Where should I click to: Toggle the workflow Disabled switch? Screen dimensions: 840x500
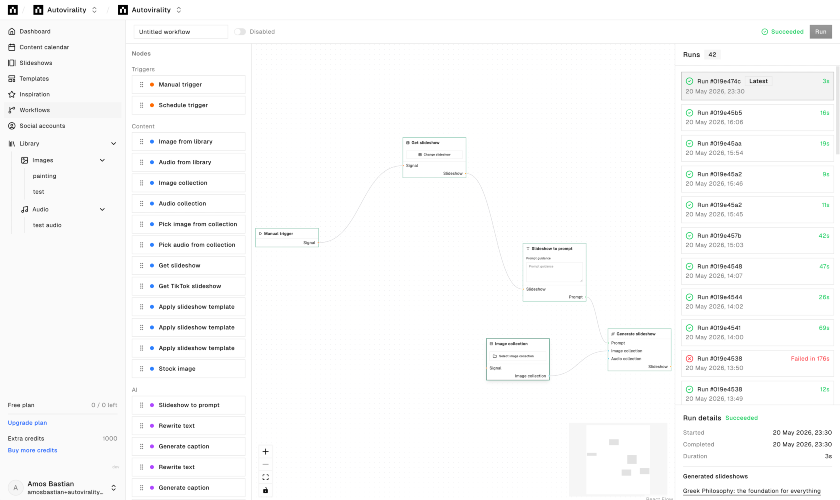click(240, 32)
